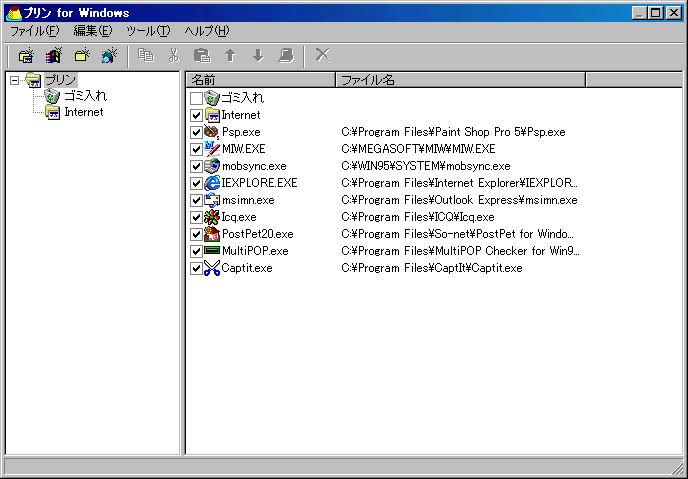Select Internet folder in the tree pane
The image size is (688, 479).
(x=84, y=112)
